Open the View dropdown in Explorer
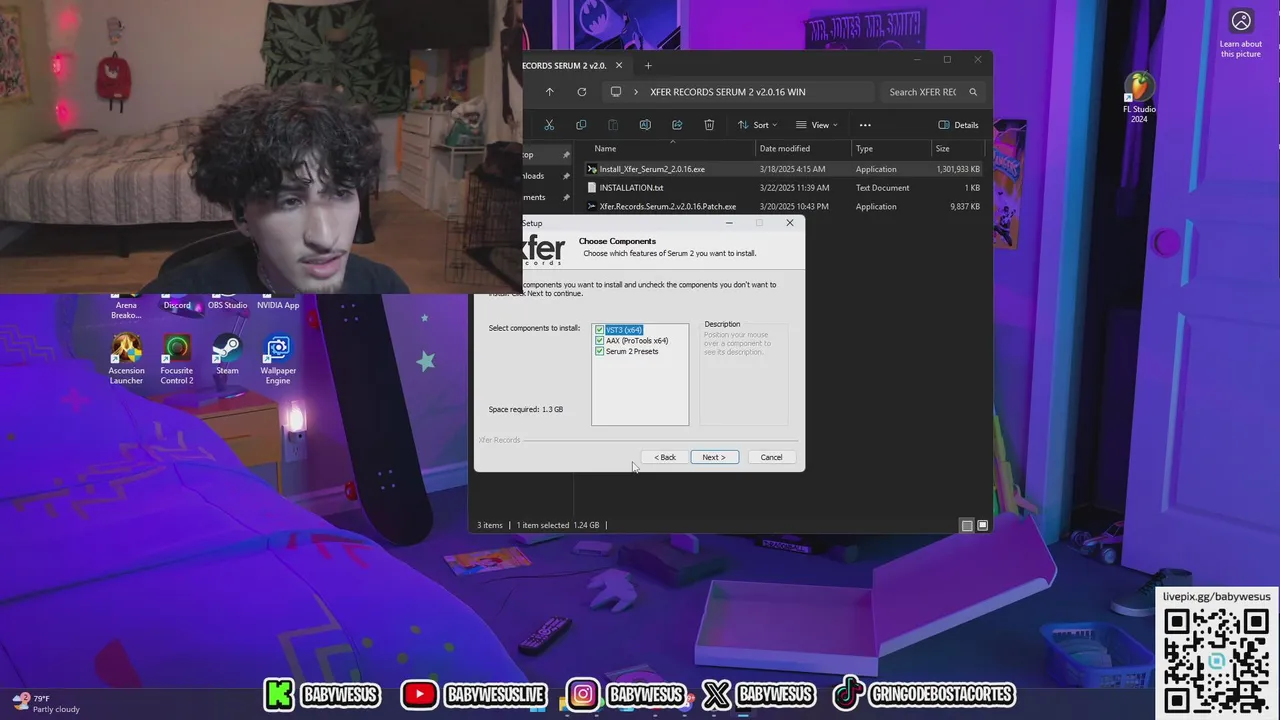This screenshot has height=720, width=1280. 817,125
